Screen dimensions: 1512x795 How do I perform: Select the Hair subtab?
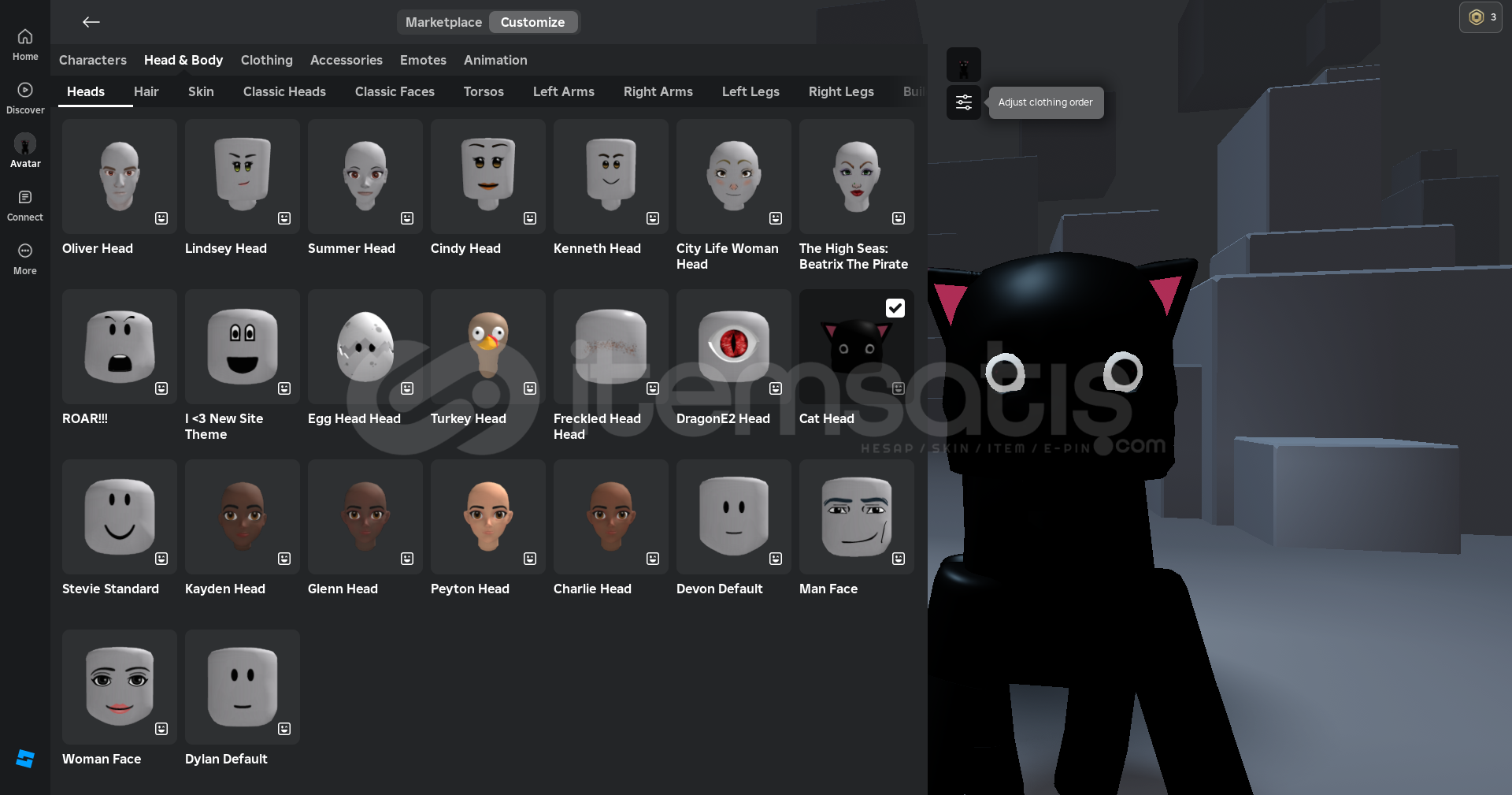click(146, 91)
